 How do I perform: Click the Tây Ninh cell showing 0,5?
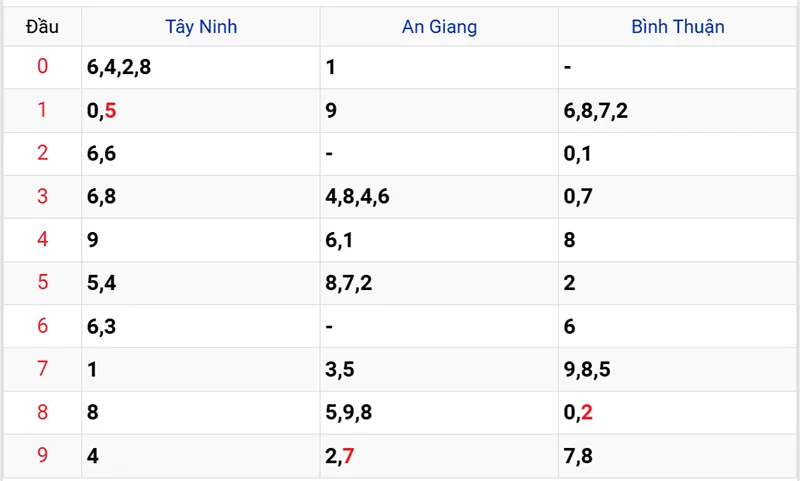point(102,111)
